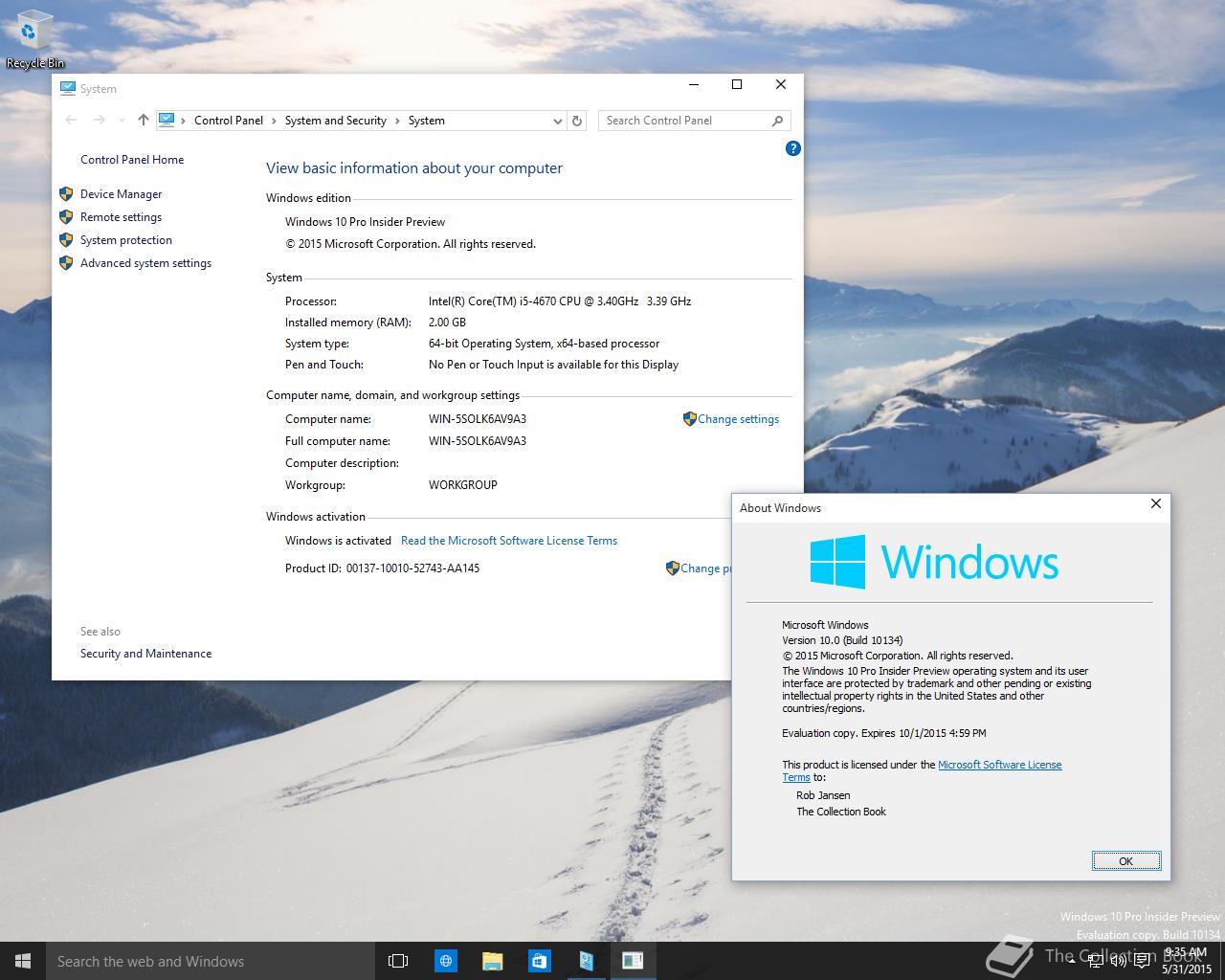
Task: Click Change settings for computer name
Action: (x=738, y=419)
